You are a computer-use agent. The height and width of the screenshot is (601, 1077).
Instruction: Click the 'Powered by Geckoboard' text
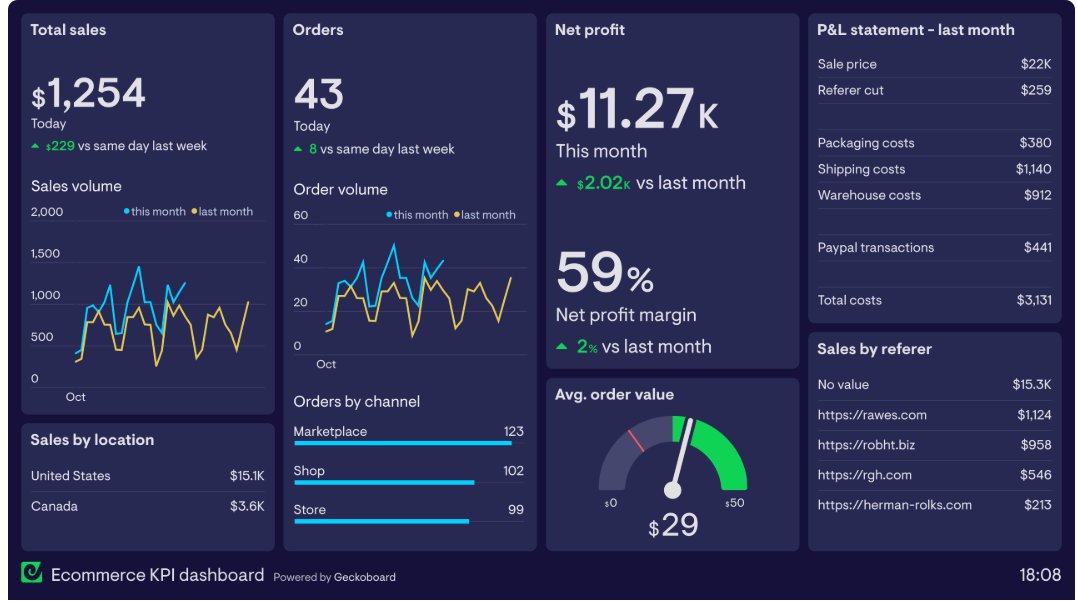pos(334,577)
